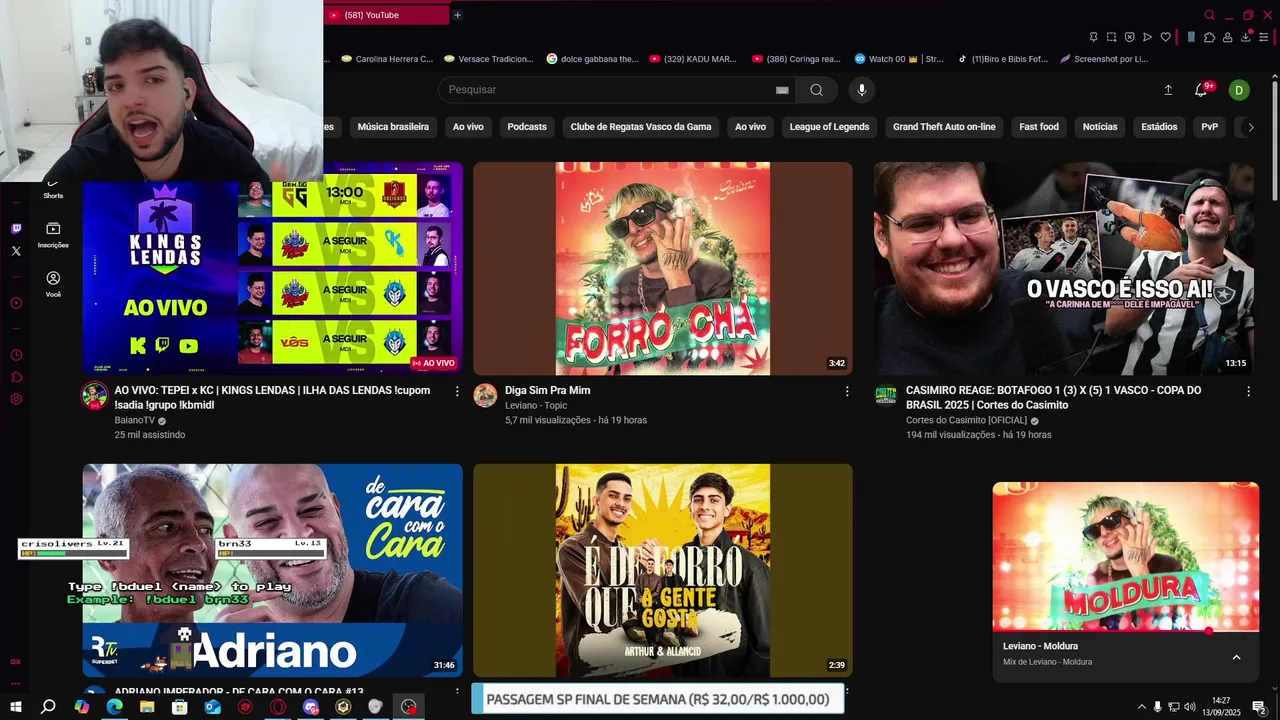
Task: Open Twitch in the Opera GX sidebar
Action: click(16, 229)
